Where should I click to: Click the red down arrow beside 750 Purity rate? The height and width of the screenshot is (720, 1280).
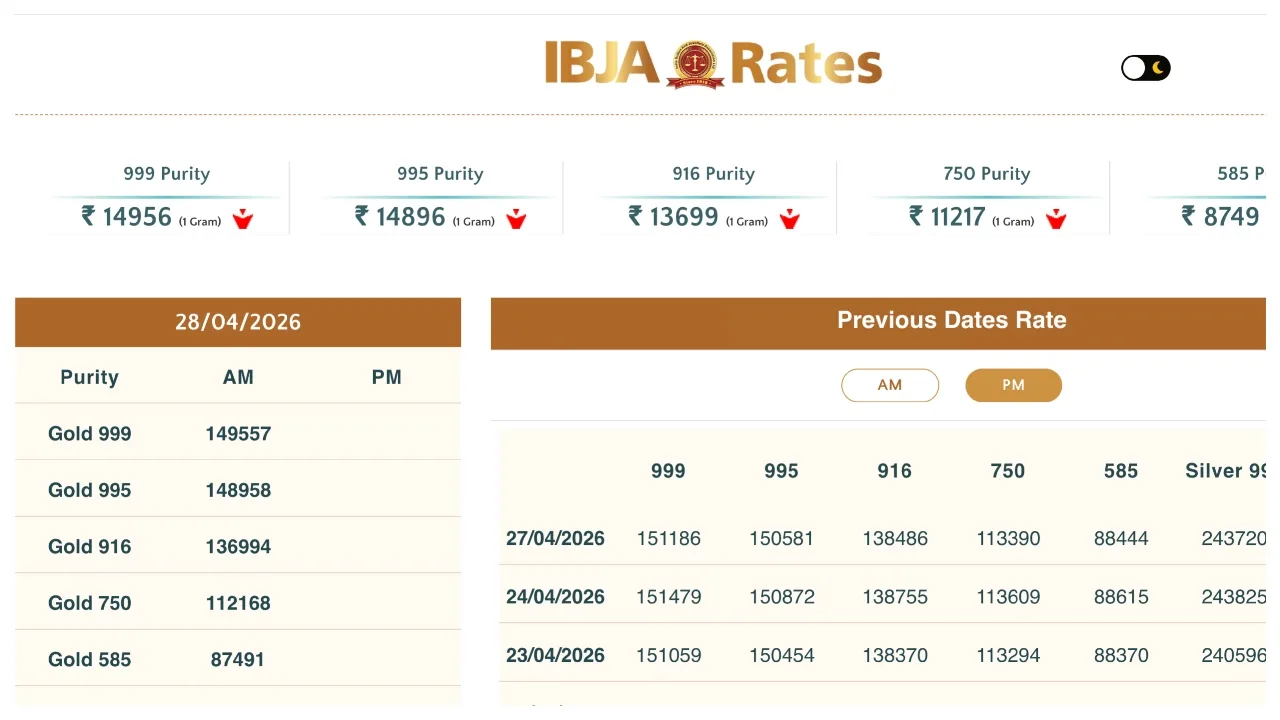pos(1056,219)
